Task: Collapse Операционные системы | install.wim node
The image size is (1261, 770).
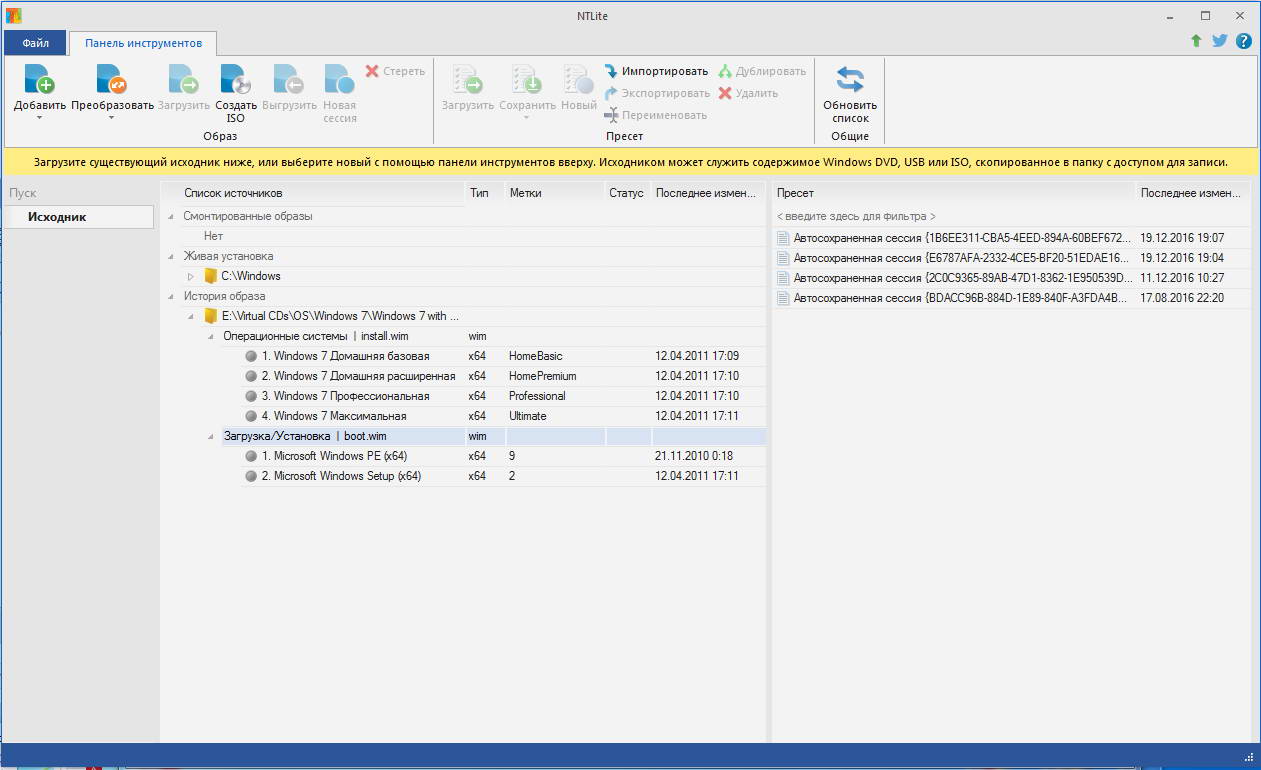Action: 211,336
